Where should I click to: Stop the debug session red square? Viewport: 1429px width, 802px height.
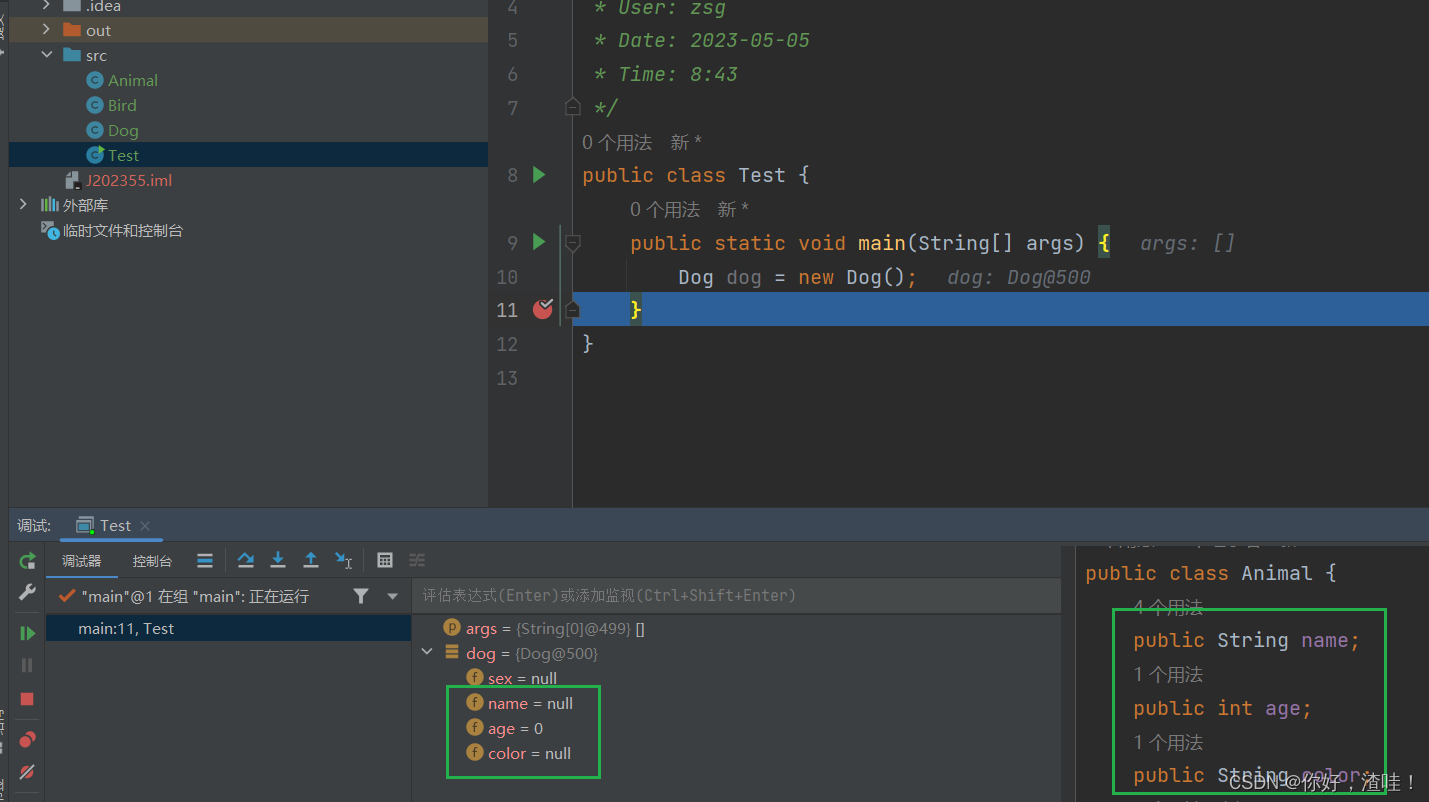(x=28, y=699)
